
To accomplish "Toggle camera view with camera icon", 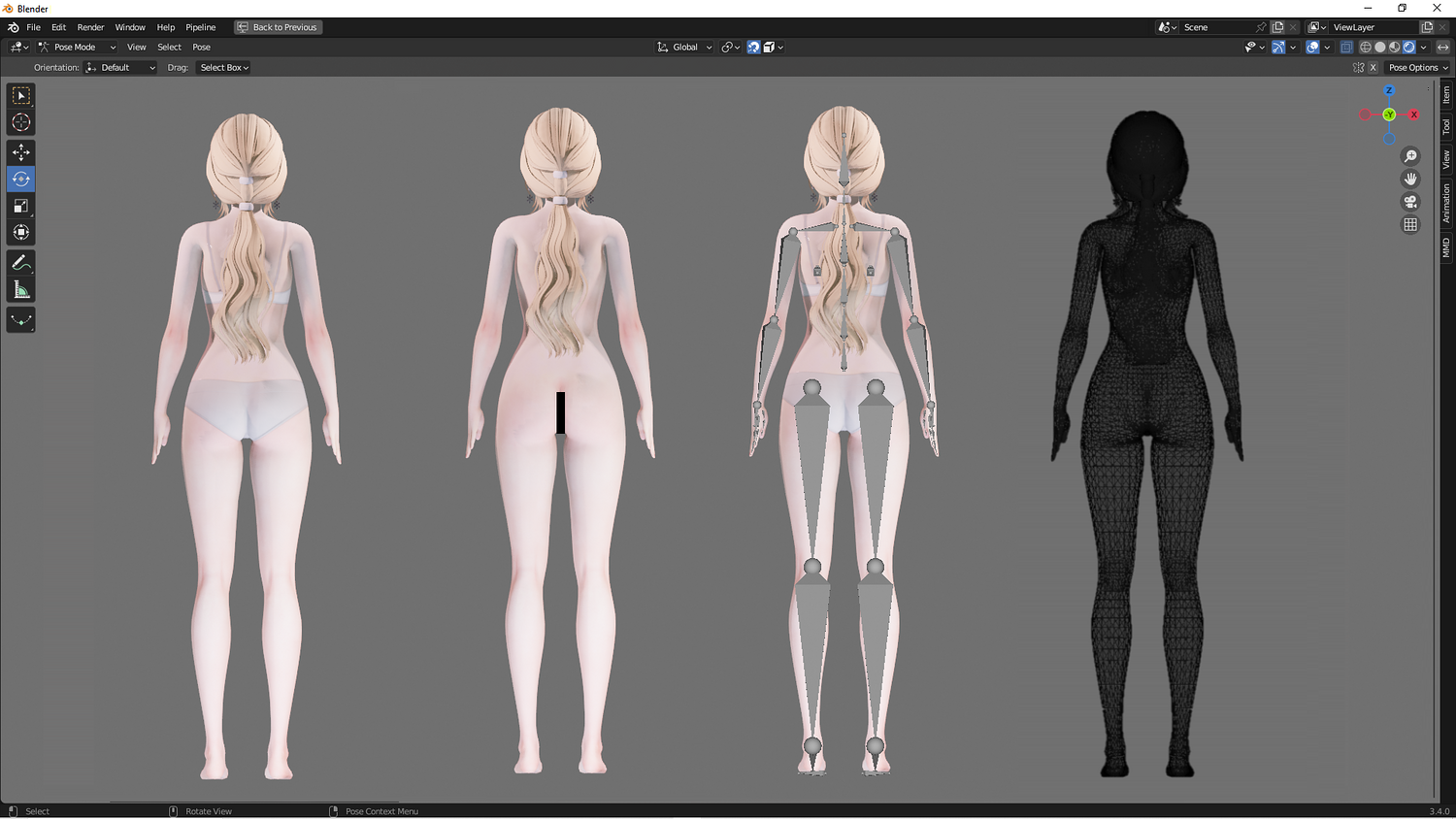I will 1410,202.
